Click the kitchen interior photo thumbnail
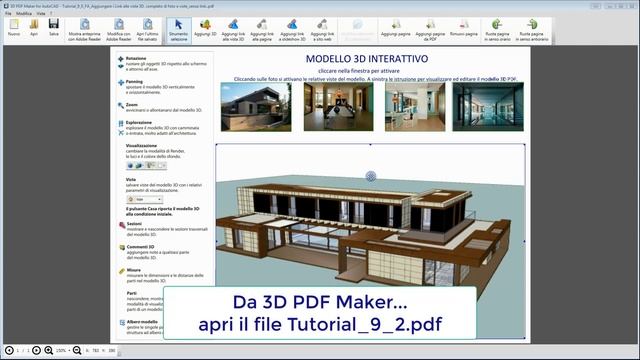This screenshot has height=360, width=640. point(415,107)
